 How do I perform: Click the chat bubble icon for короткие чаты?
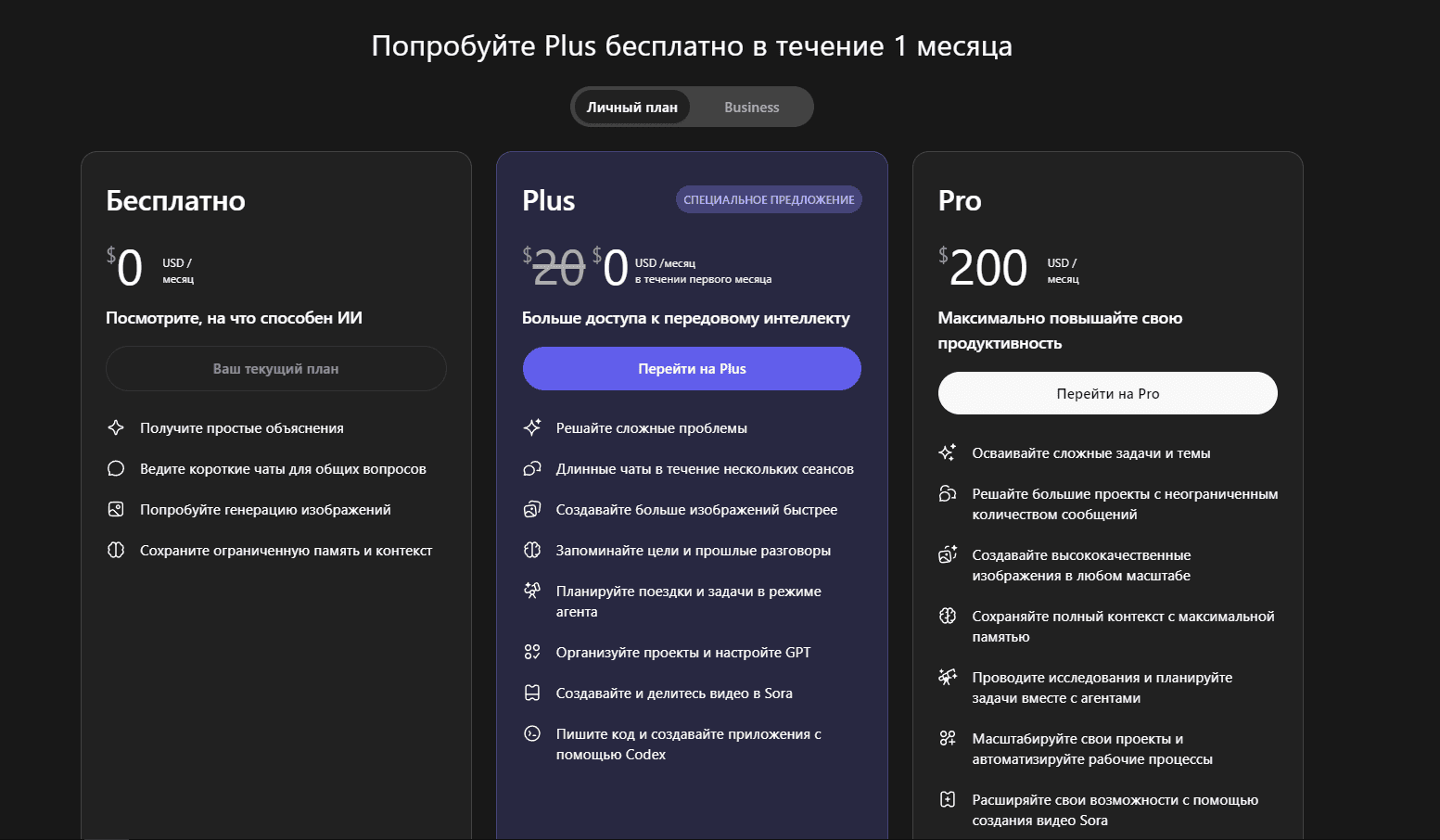pyautogui.click(x=116, y=468)
